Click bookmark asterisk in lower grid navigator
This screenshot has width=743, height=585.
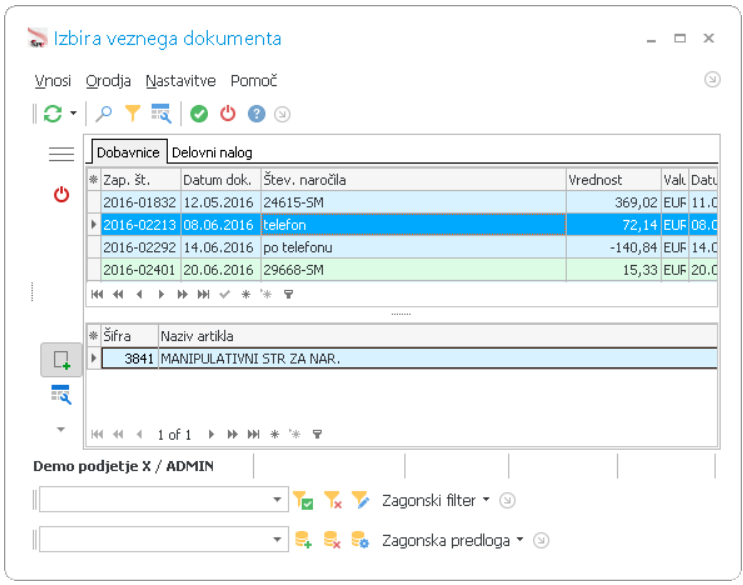[x=275, y=434]
